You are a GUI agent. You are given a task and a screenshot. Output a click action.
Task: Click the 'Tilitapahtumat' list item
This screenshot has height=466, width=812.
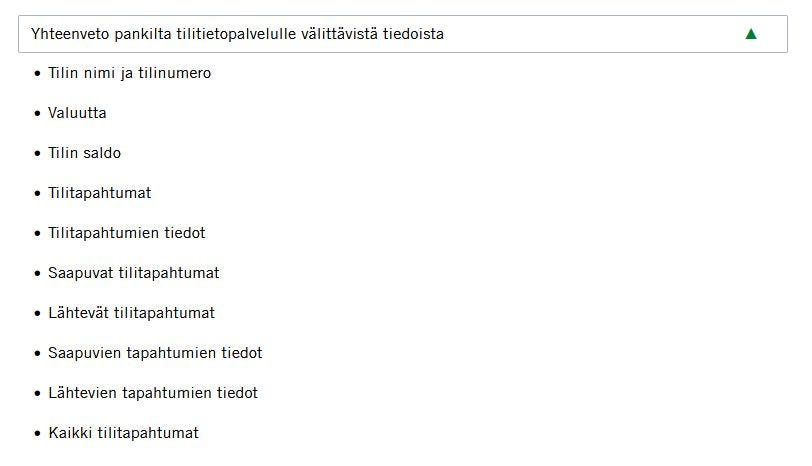(x=99, y=193)
